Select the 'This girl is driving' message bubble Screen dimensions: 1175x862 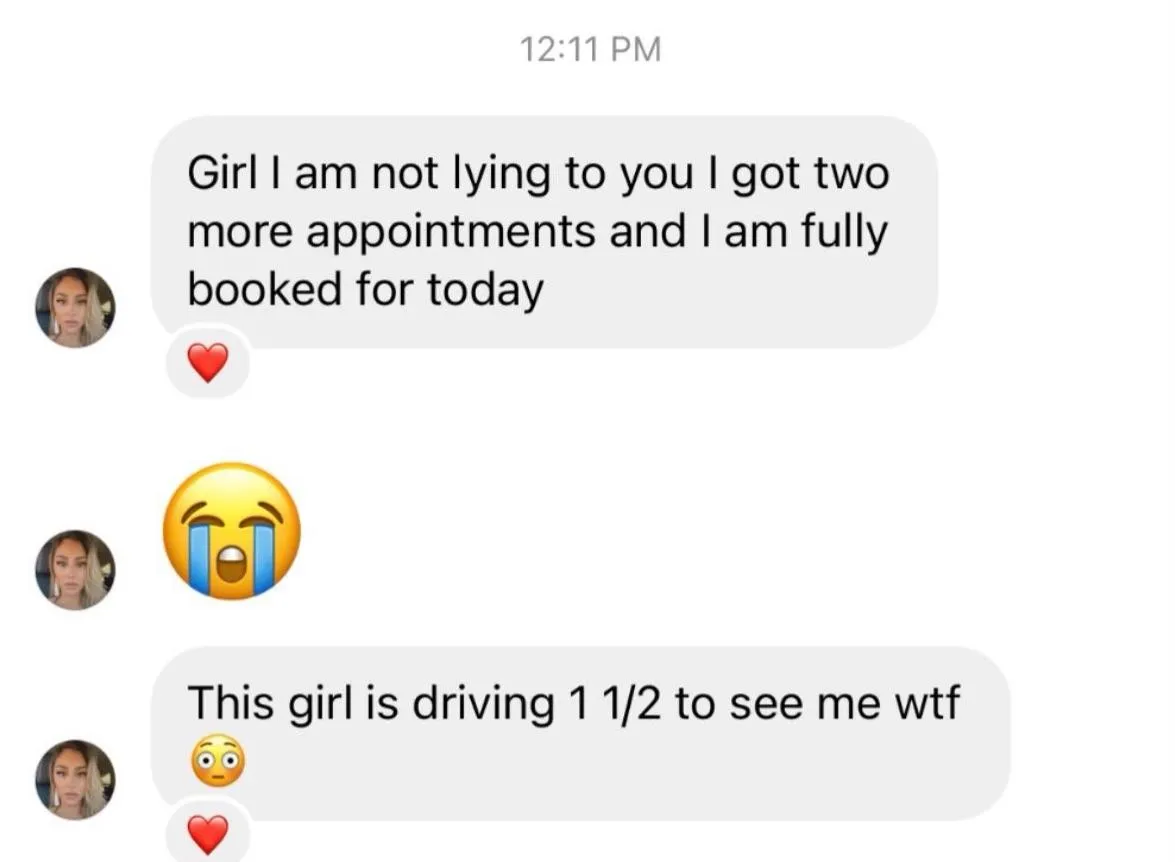(x=581, y=733)
